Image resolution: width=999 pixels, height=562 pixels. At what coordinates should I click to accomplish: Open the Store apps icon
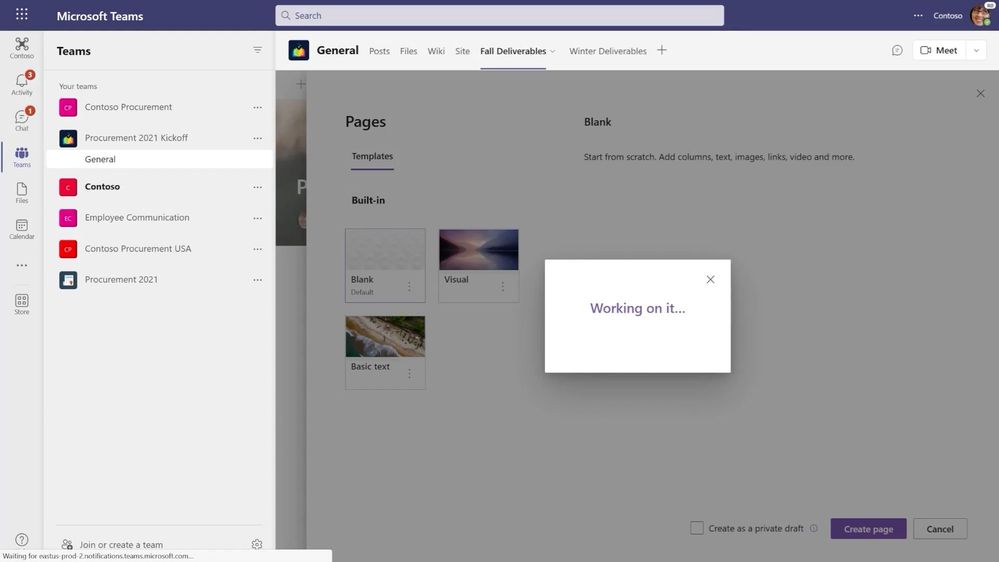coord(22,304)
